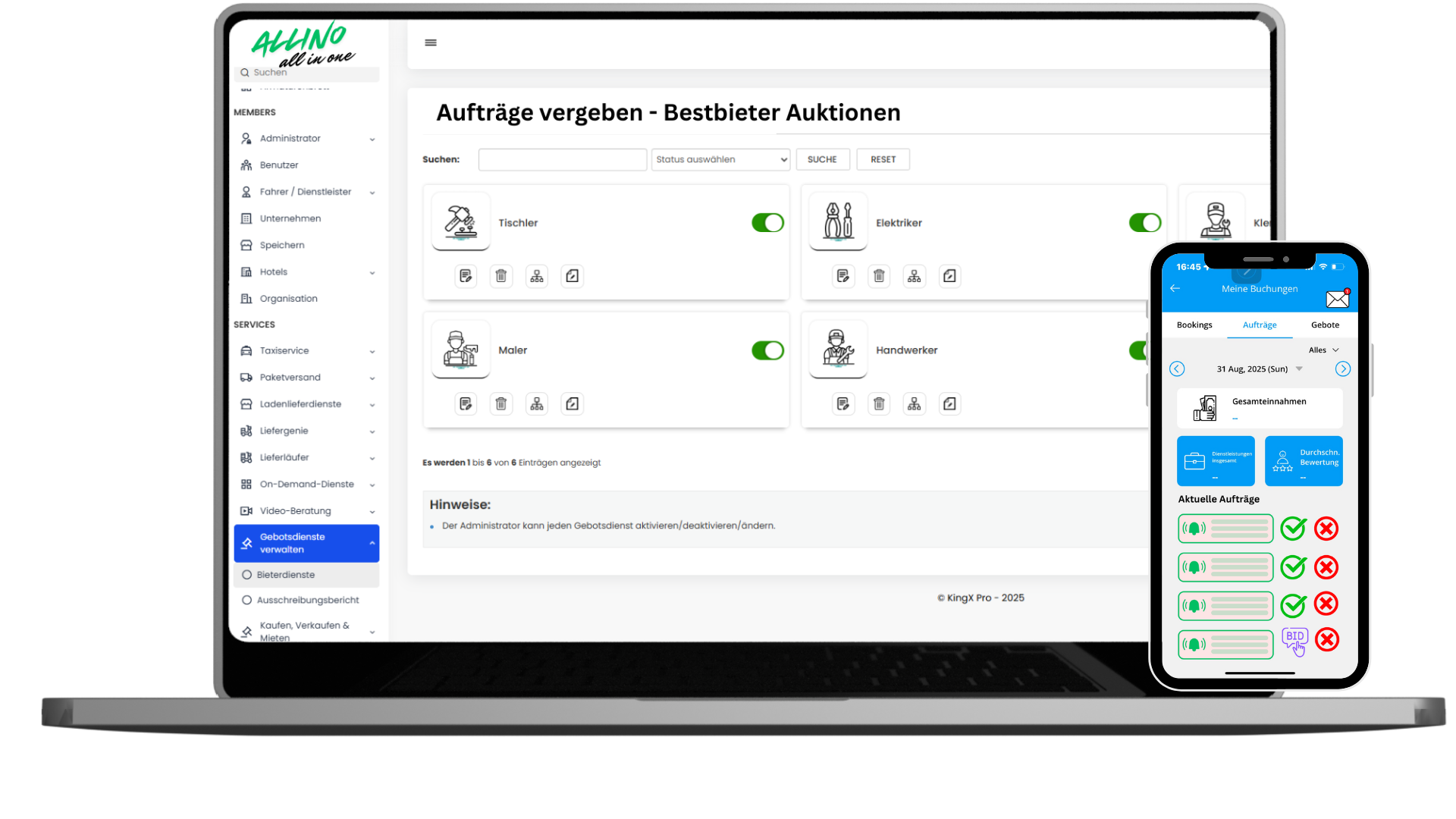Open the hierarchy icon under Maler
1456x819 pixels.
(x=537, y=404)
